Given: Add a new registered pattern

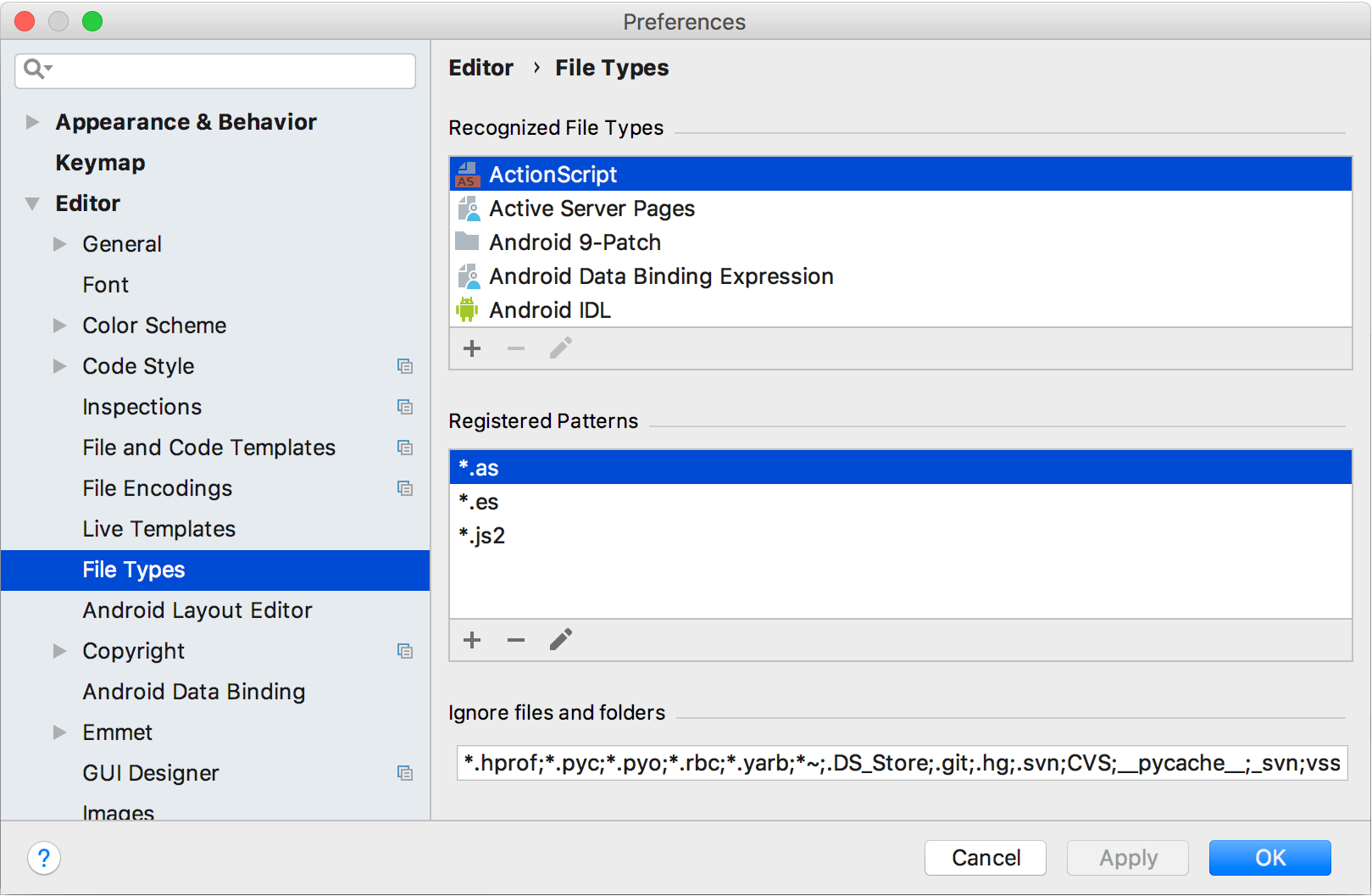Looking at the screenshot, I should click(x=472, y=640).
